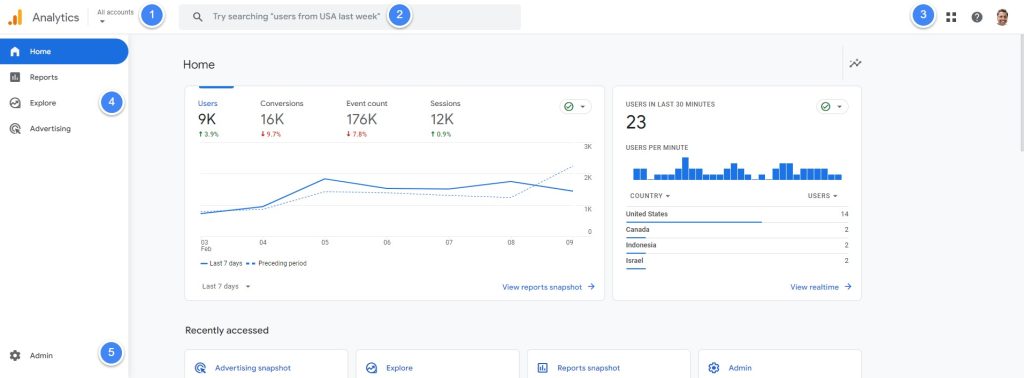
Task: Open the USERS metric dropdown
Action: click(x=822, y=196)
